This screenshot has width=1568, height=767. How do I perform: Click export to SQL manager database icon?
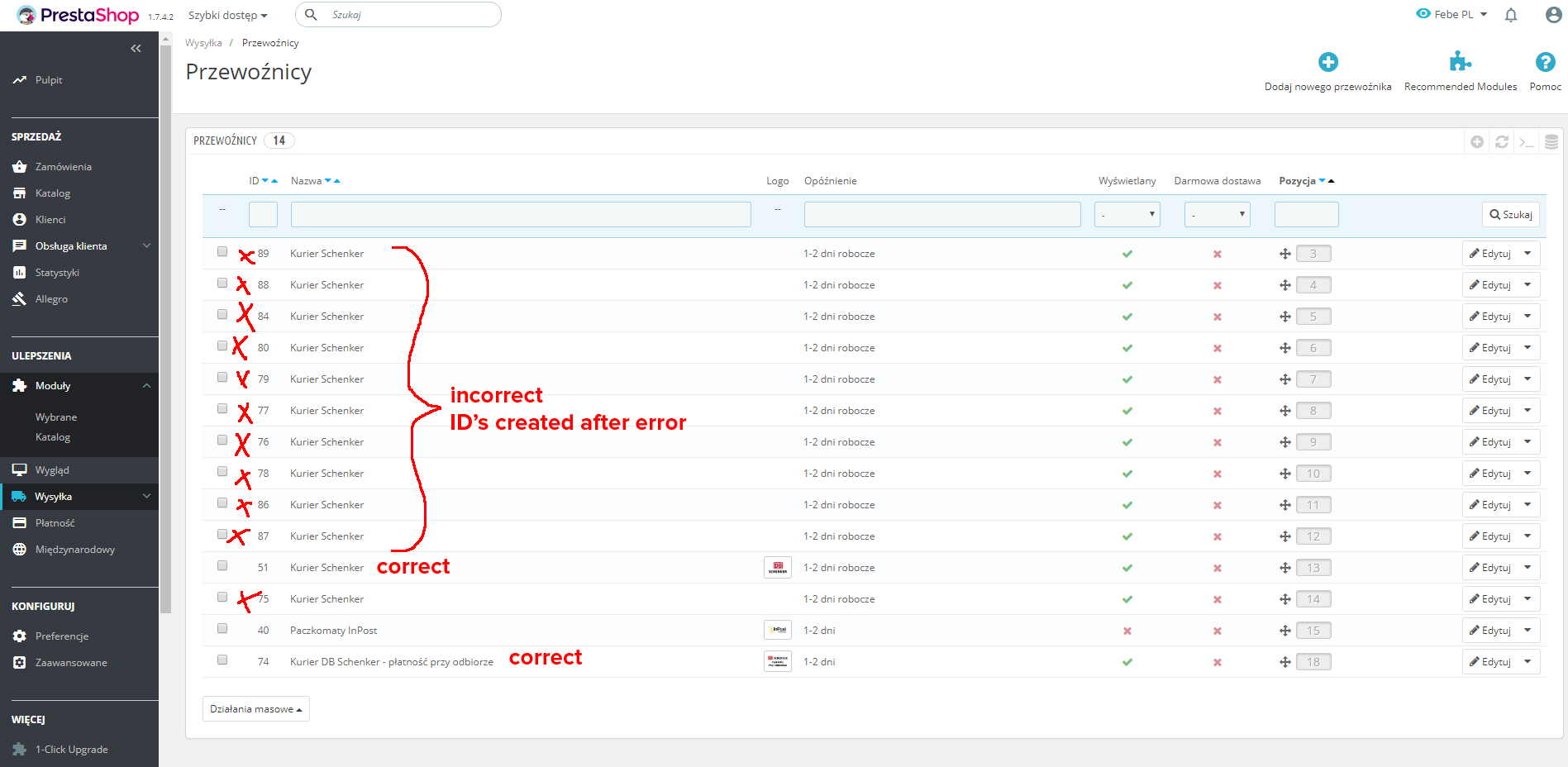click(1551, 142)
